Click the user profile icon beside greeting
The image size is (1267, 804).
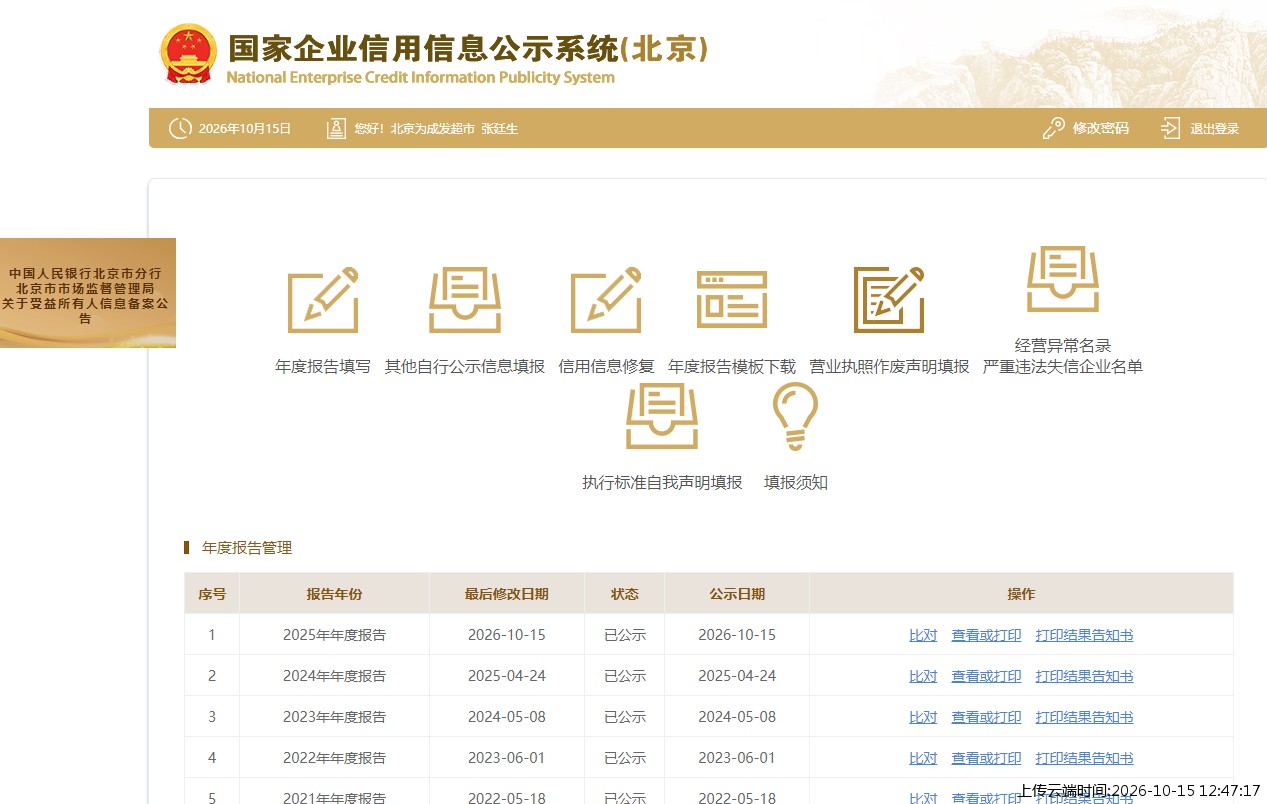(x=336, y=128)
